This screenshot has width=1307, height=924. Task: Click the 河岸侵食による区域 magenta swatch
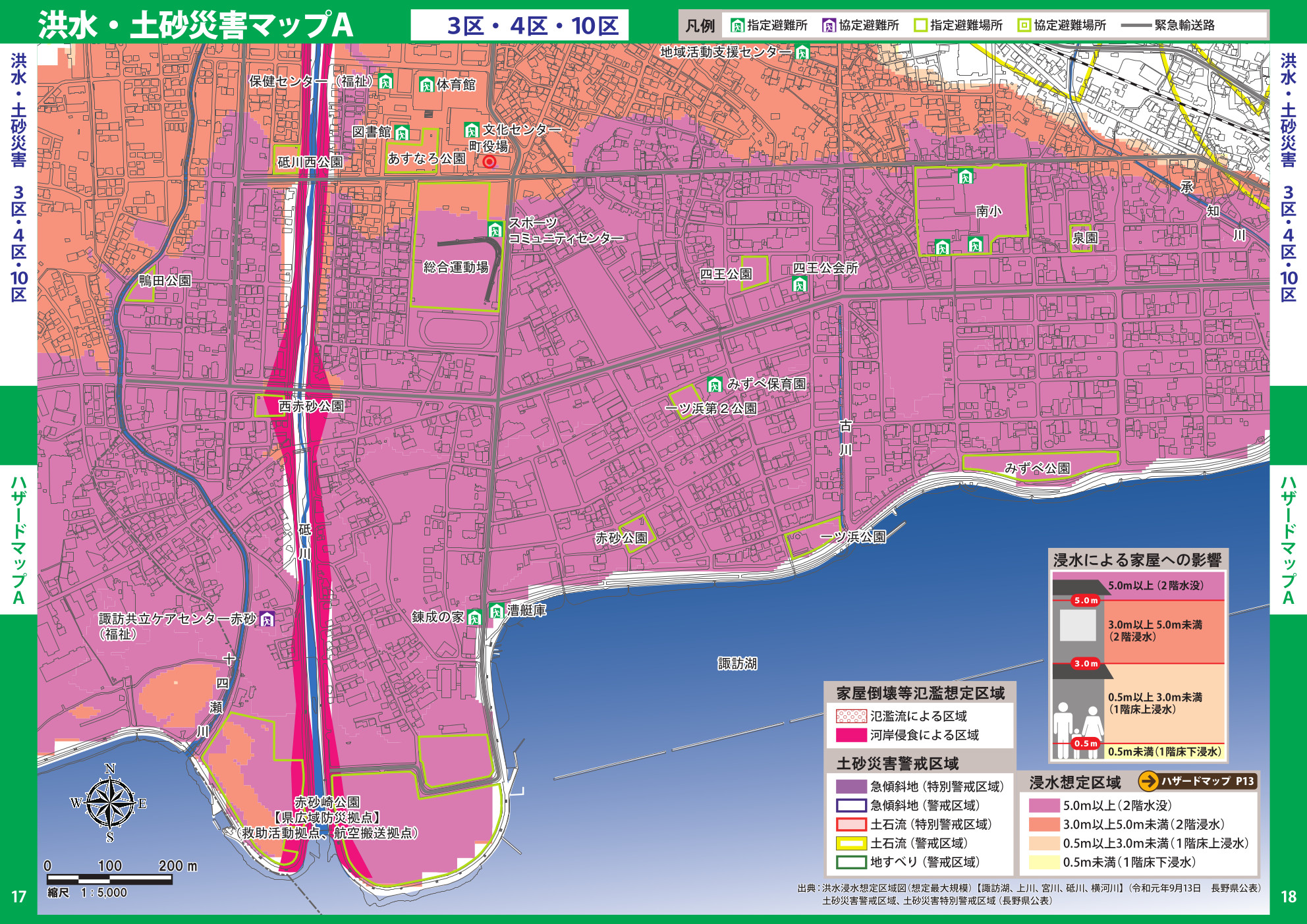coord(850,735)
